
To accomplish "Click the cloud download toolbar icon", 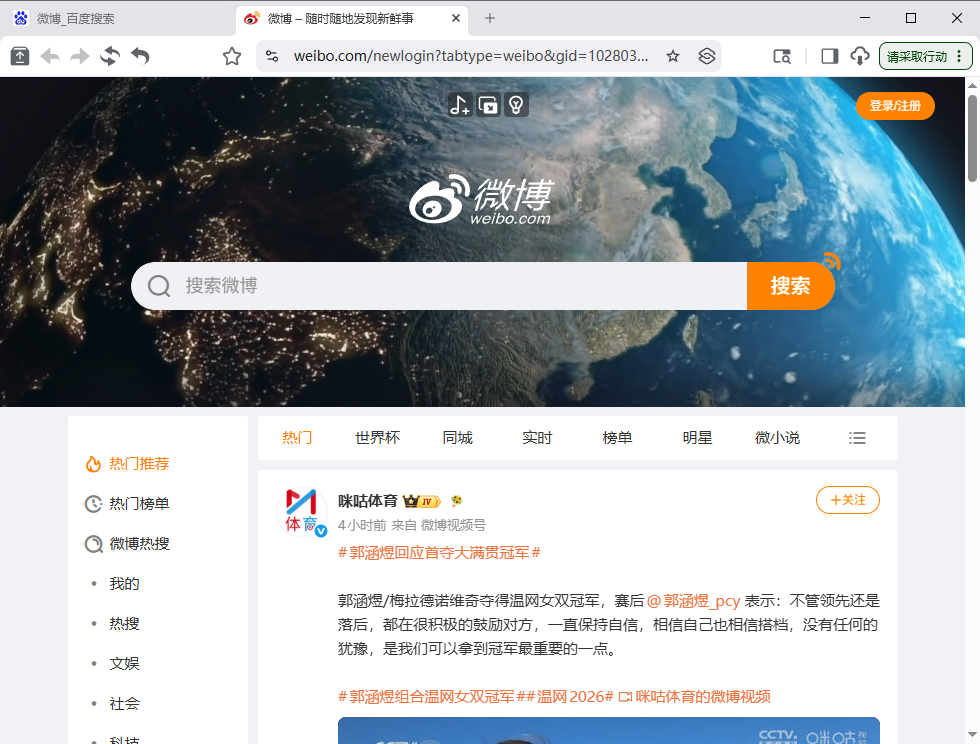I will click(860, 56).
